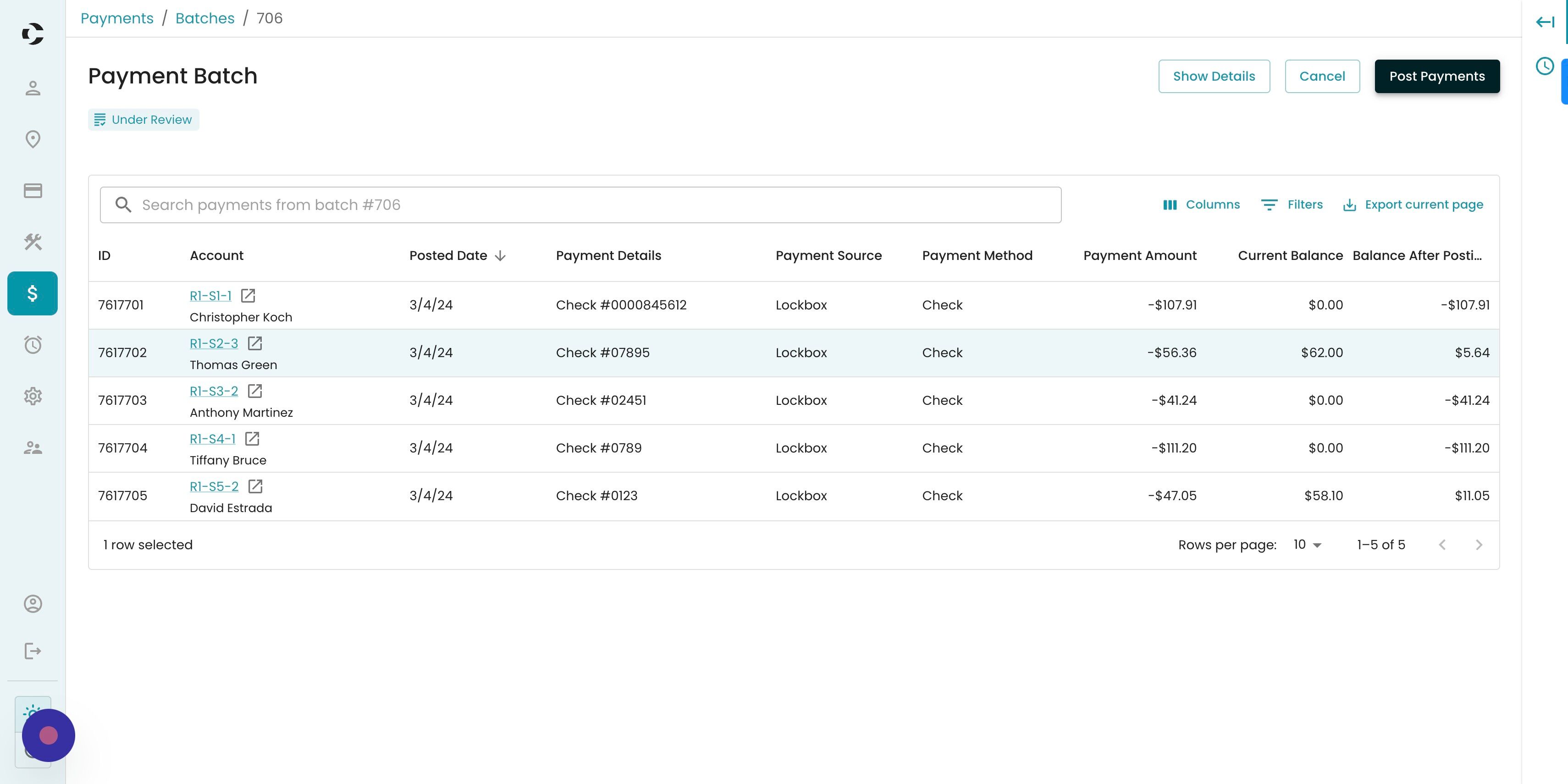Sort by the Posted Date column arrow
The image size is (1568, 784).
[x=500, y=256]
